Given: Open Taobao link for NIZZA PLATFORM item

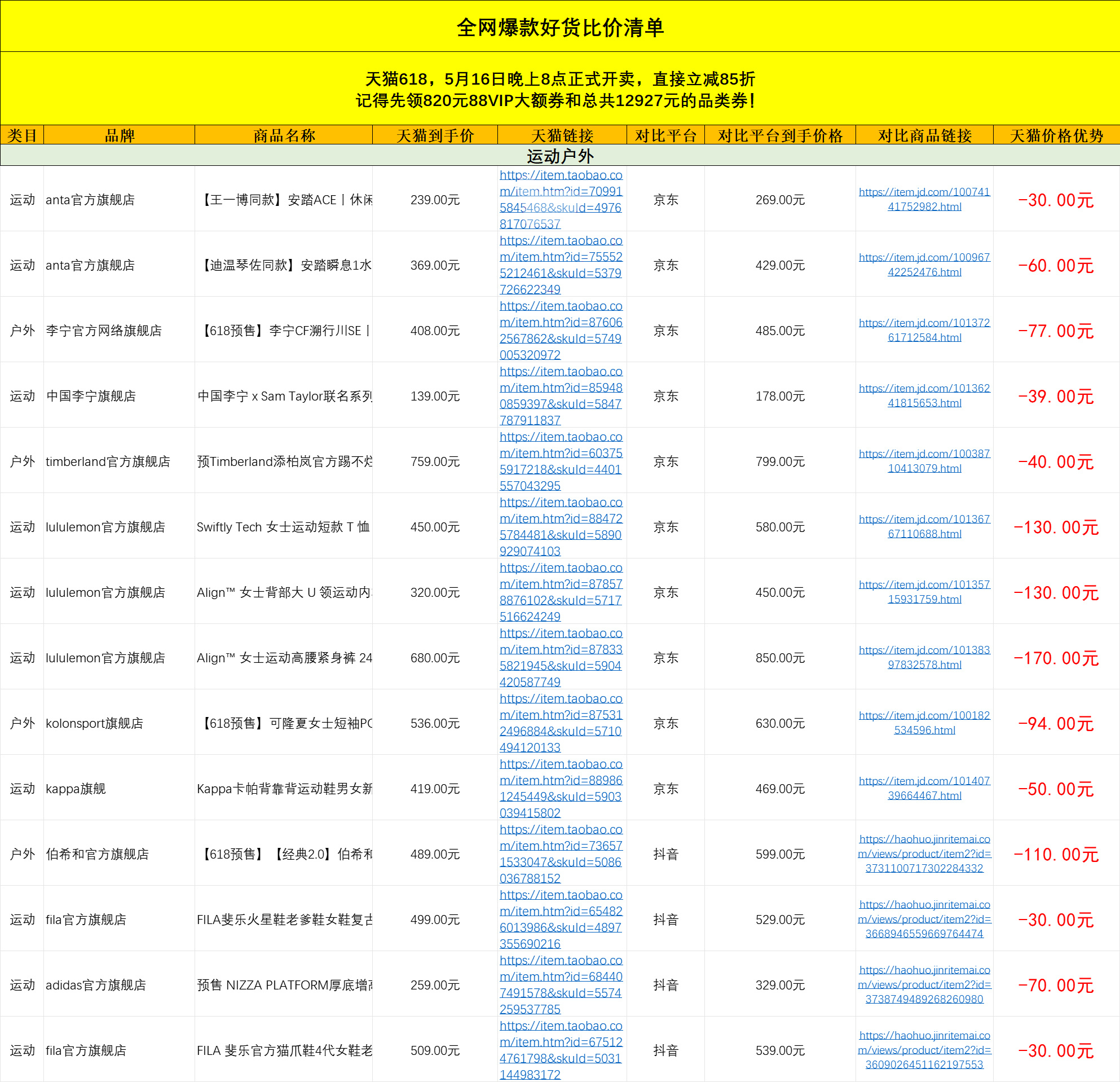Looking at the screenshot, I should (561, 985).
